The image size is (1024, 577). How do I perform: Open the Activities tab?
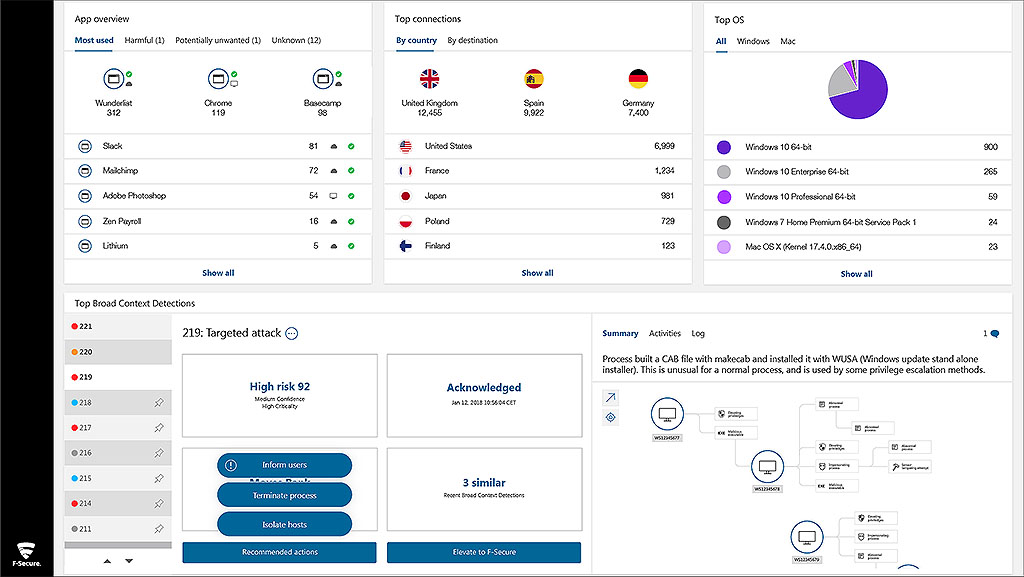(x=665, y=334)
